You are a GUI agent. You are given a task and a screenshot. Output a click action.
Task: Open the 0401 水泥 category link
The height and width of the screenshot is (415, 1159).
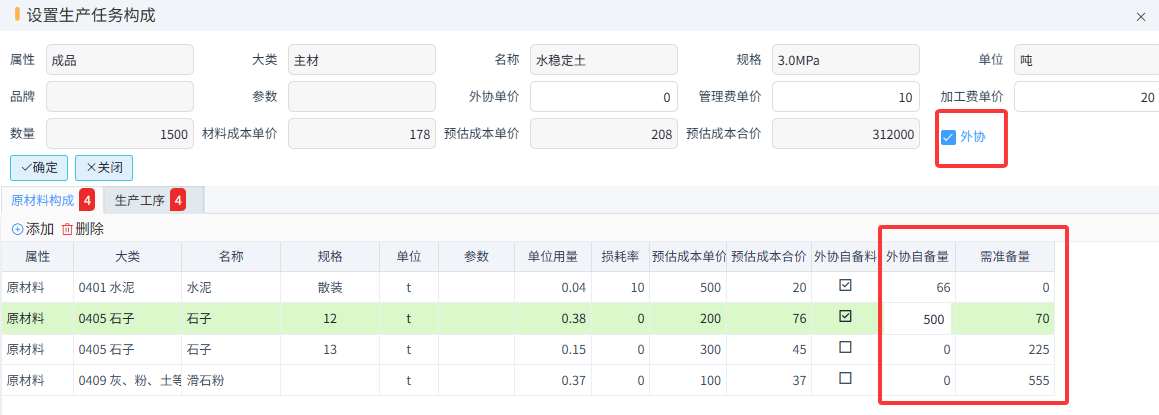point(106,287)
